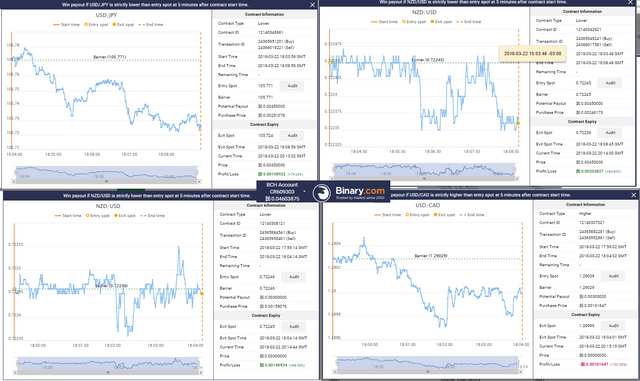Click Contract Type value Higher in USD/CAD window
This screenshot has width=640, height=381.
pyautogui.click(x=585, y=214)
